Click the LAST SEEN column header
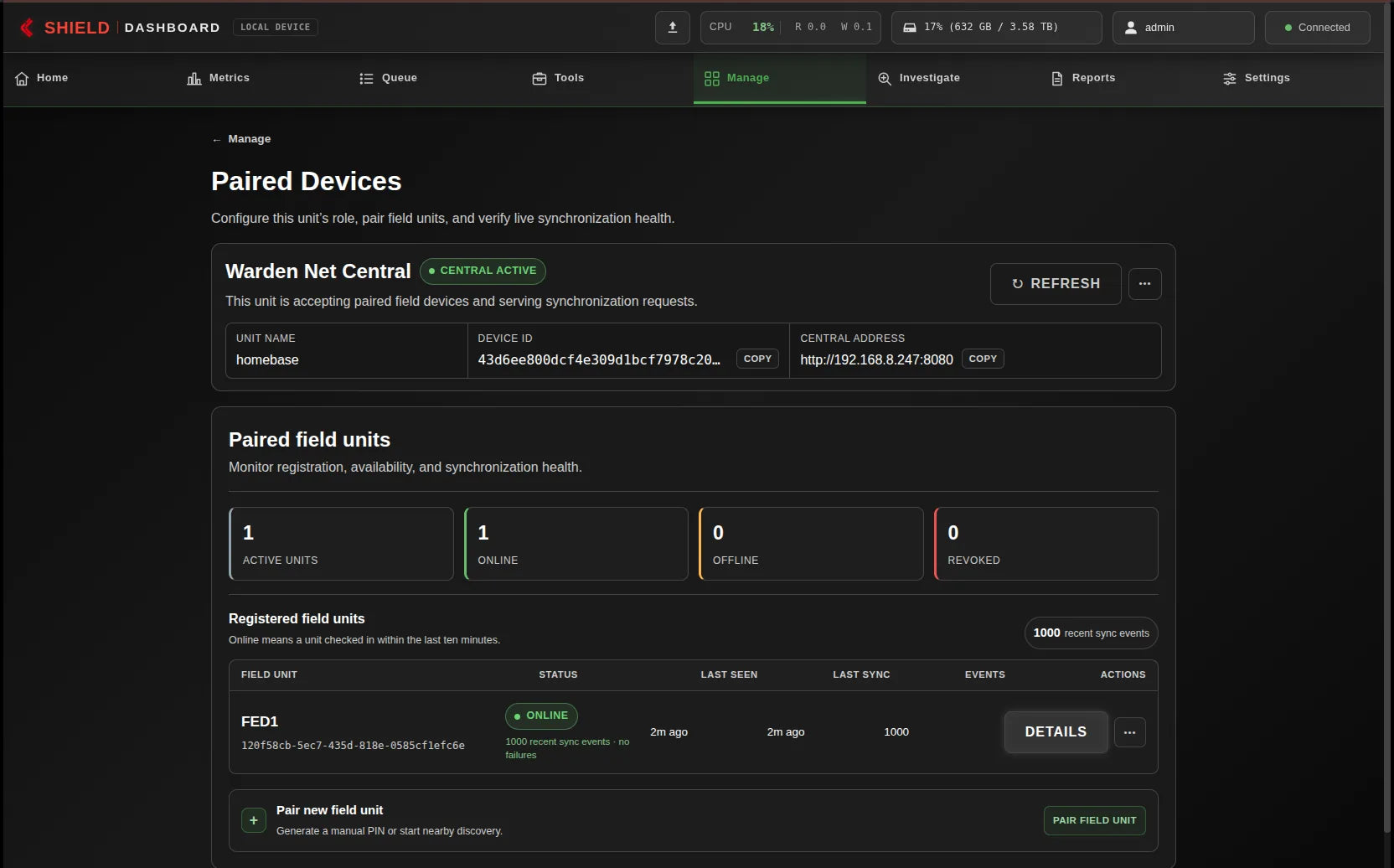 (729, 674)
